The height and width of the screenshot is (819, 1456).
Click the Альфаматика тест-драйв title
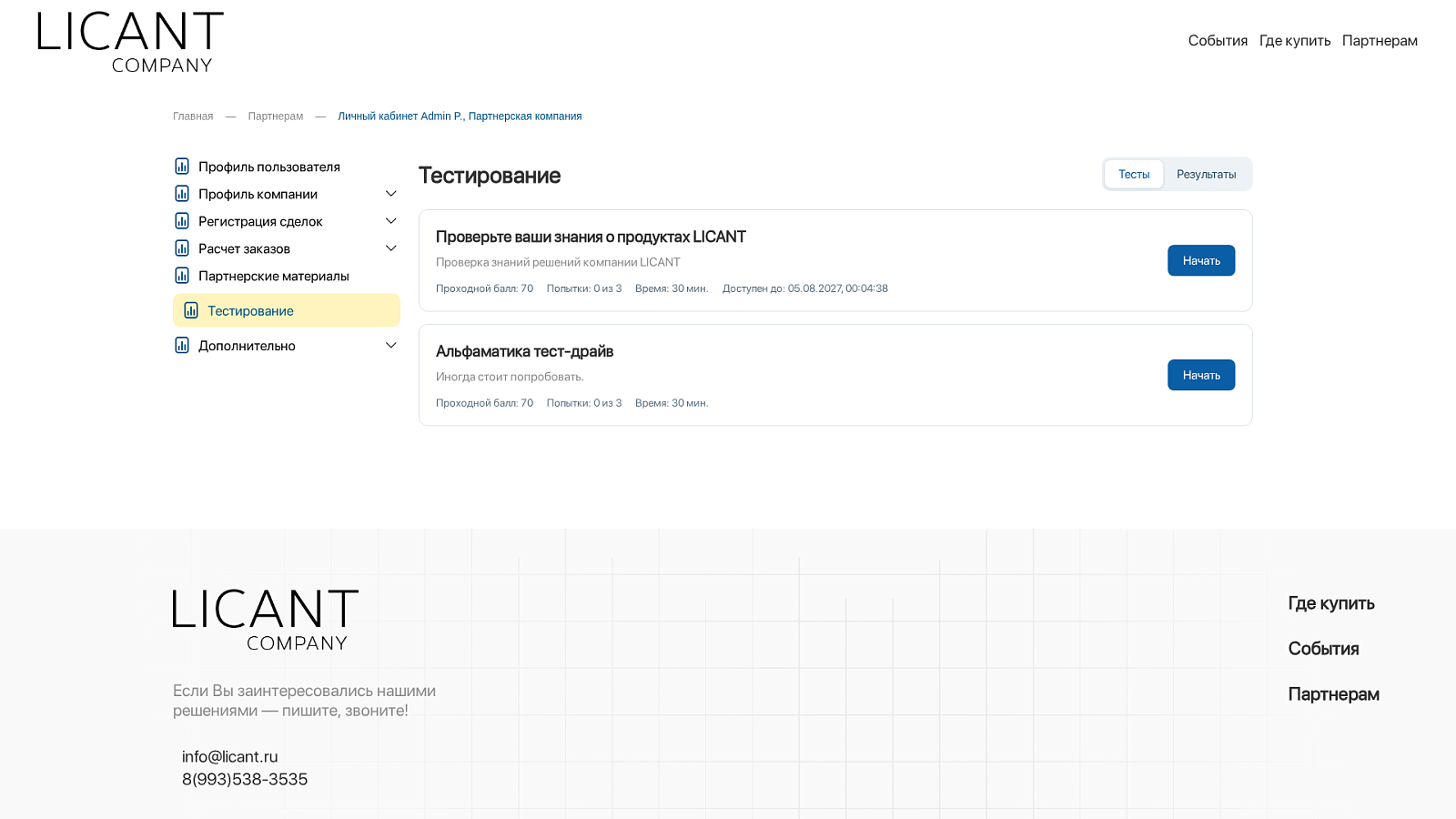click(524, 351)
